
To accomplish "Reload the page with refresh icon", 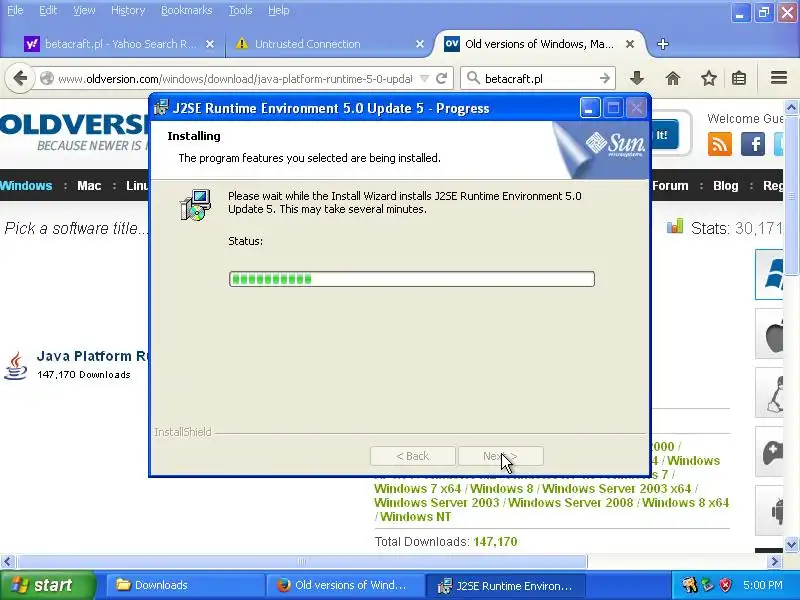I will coord(442,79).
